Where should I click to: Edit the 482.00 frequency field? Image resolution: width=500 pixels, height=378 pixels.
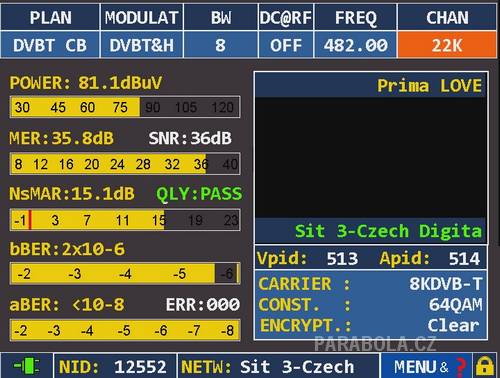pos(355,45)
